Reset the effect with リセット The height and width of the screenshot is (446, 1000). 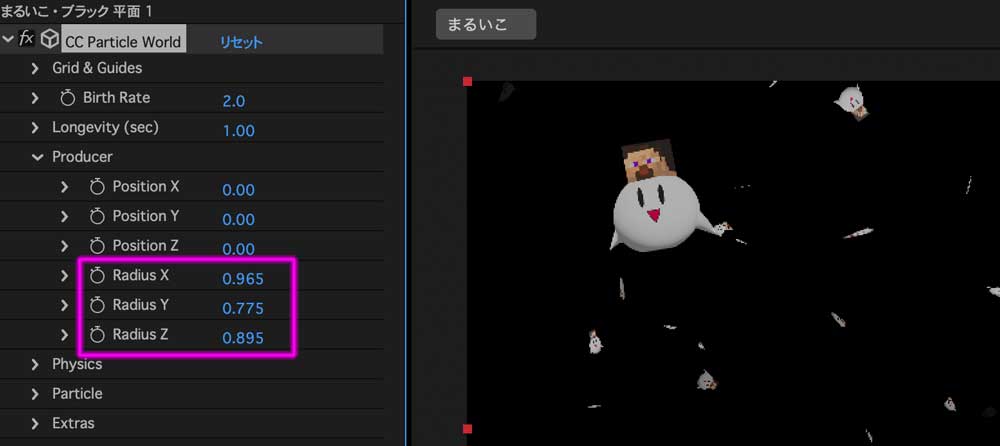(241, 43)
